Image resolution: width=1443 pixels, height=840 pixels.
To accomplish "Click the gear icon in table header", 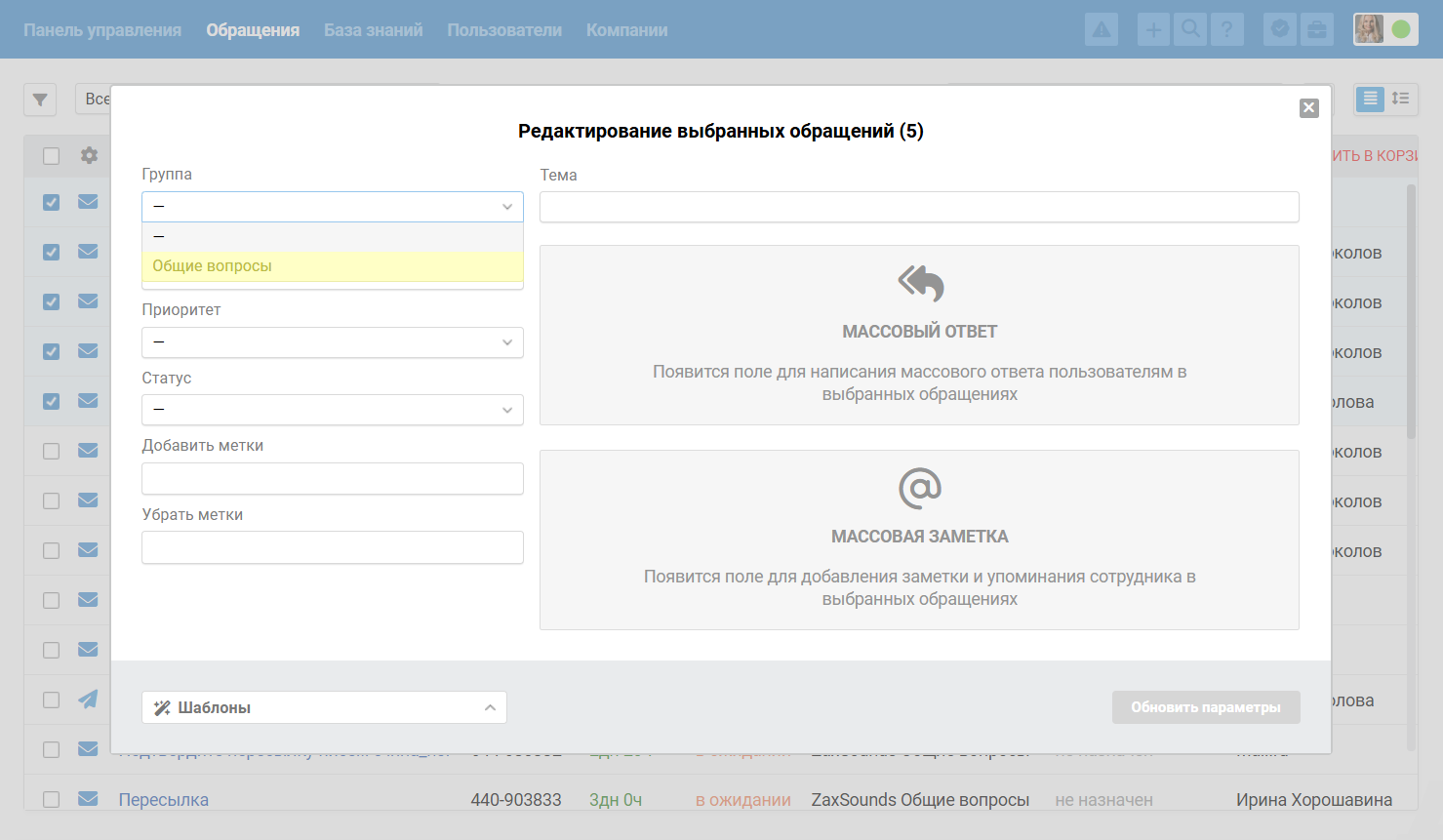I will click(89, 155).
